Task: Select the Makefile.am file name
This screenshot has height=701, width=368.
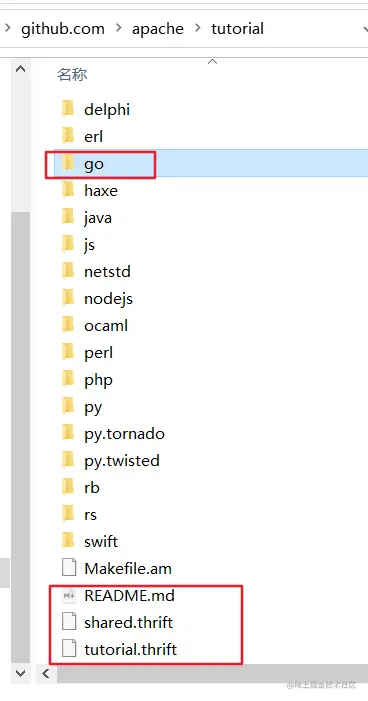Action: 128,568
